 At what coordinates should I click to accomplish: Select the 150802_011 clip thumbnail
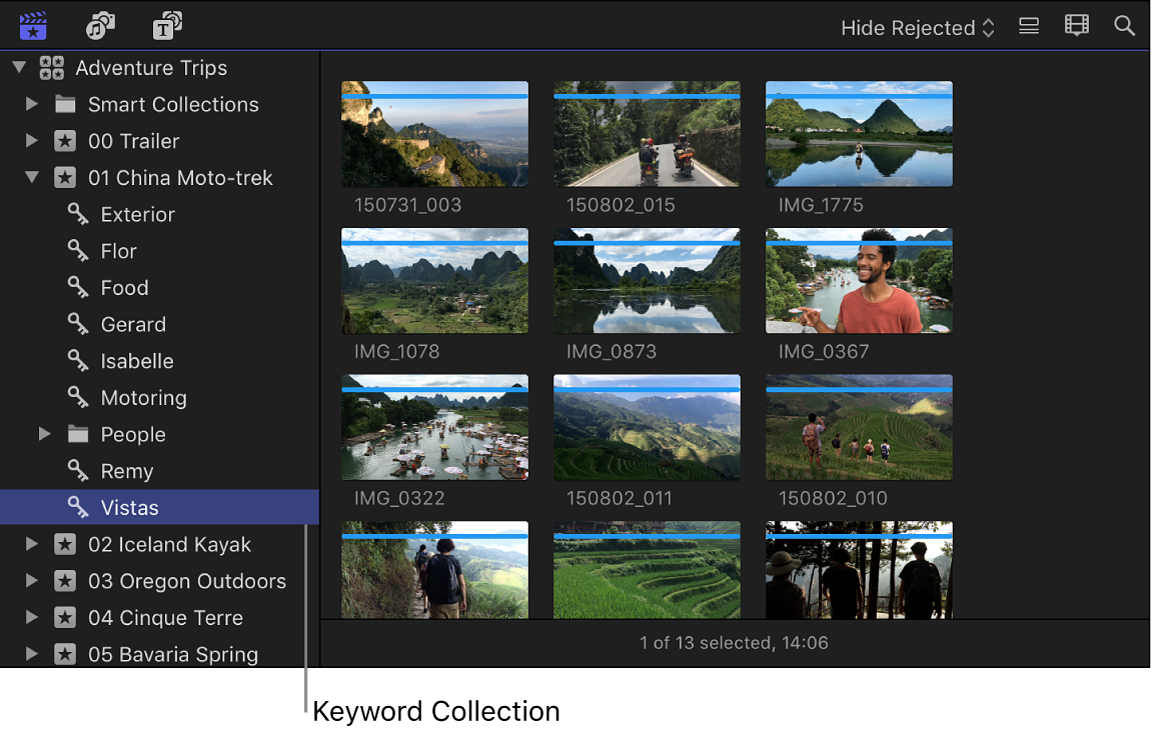point(646,427)
